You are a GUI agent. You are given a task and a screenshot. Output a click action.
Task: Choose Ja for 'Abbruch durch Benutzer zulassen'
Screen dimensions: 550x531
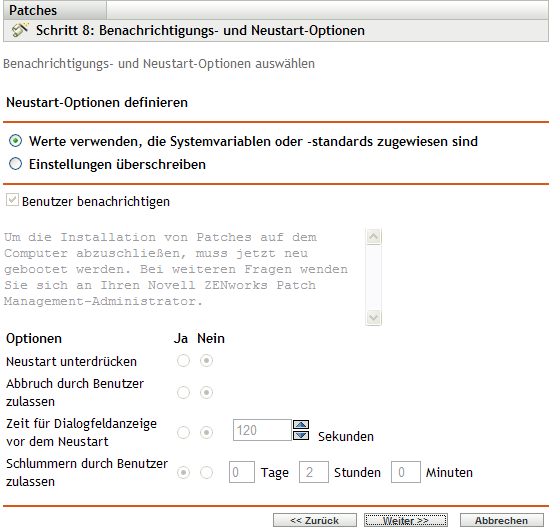[183, 392]
